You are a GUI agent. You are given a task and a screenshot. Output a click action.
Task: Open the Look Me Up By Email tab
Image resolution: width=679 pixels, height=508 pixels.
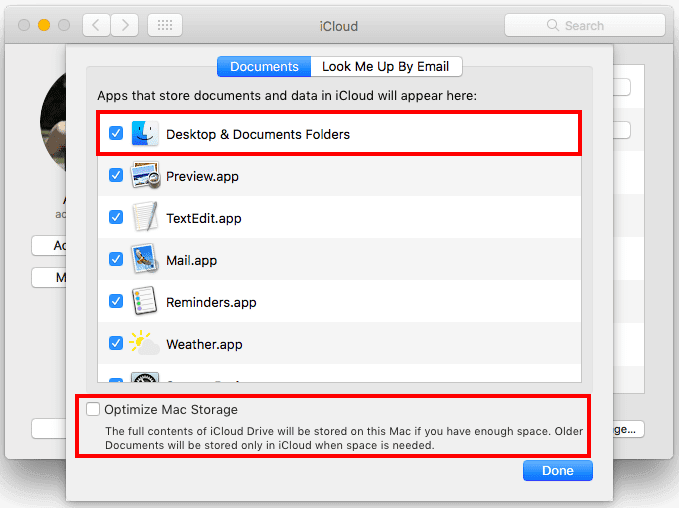[386, 67]
